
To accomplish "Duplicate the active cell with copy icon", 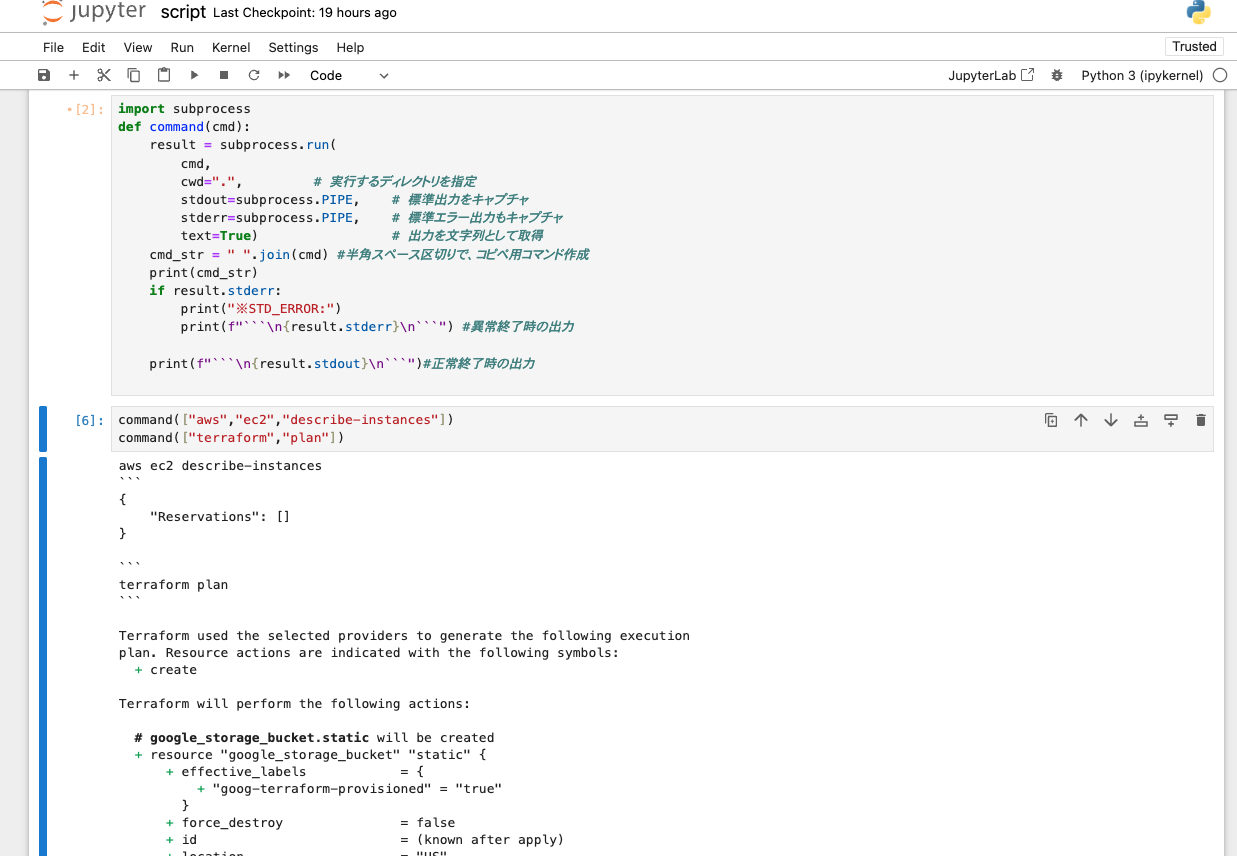I will (x=1051, y=420).
